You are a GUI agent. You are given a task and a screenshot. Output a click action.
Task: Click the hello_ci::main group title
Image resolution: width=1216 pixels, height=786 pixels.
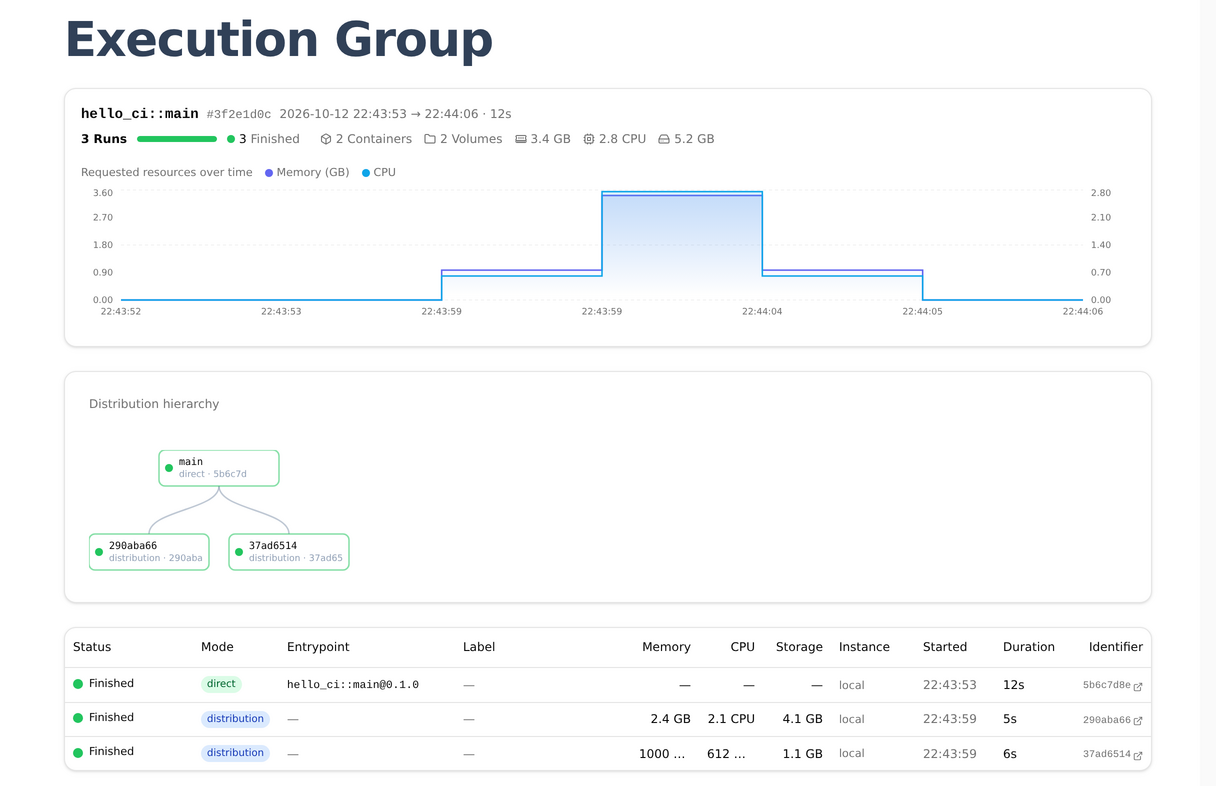click(140, 114)
